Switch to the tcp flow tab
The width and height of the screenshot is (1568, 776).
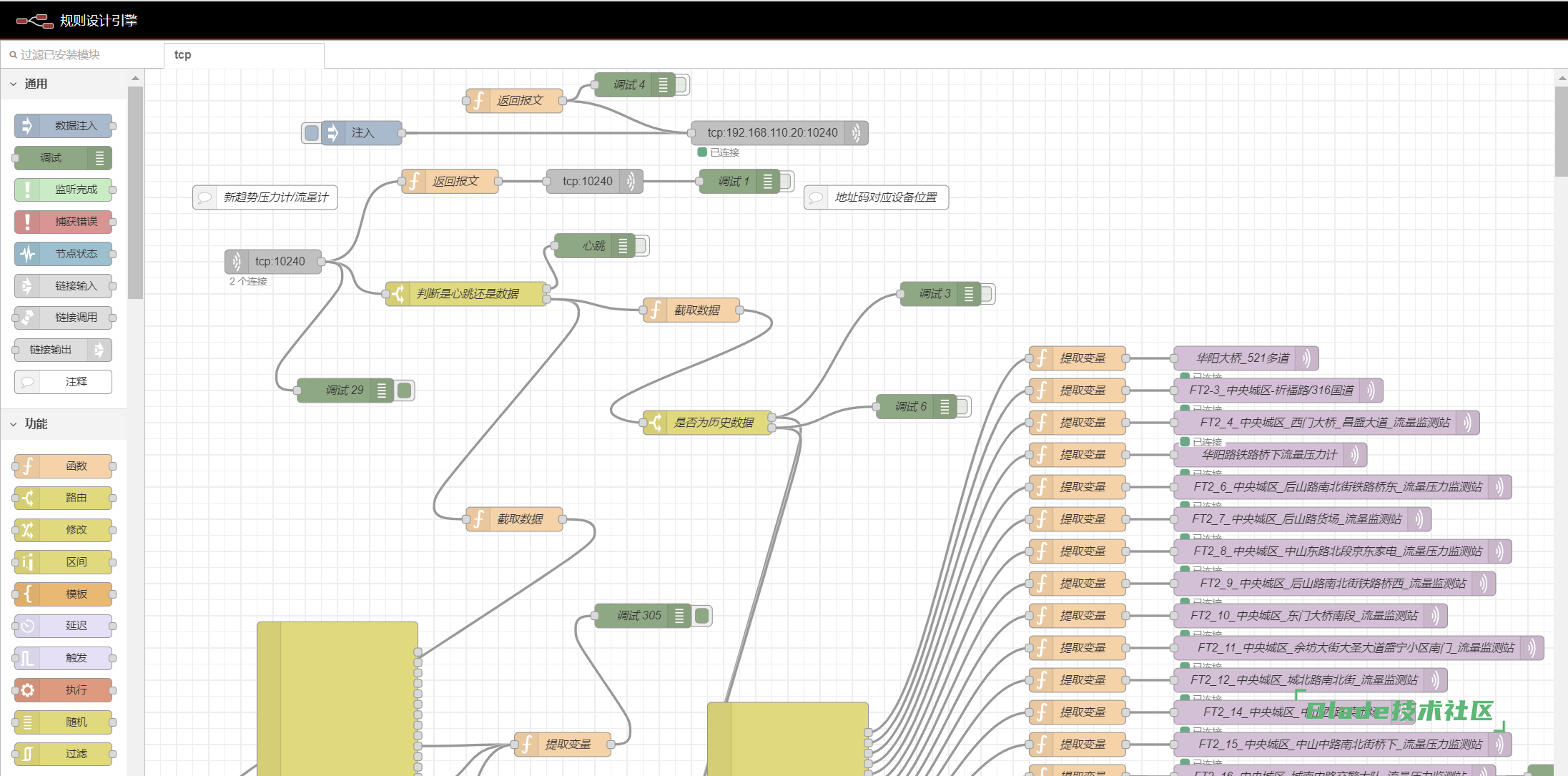(182, 55)
